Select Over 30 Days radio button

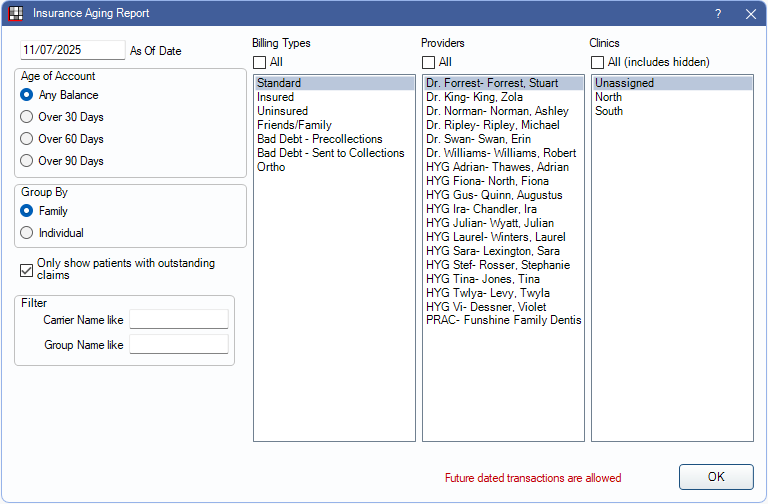tap(27, 117)
